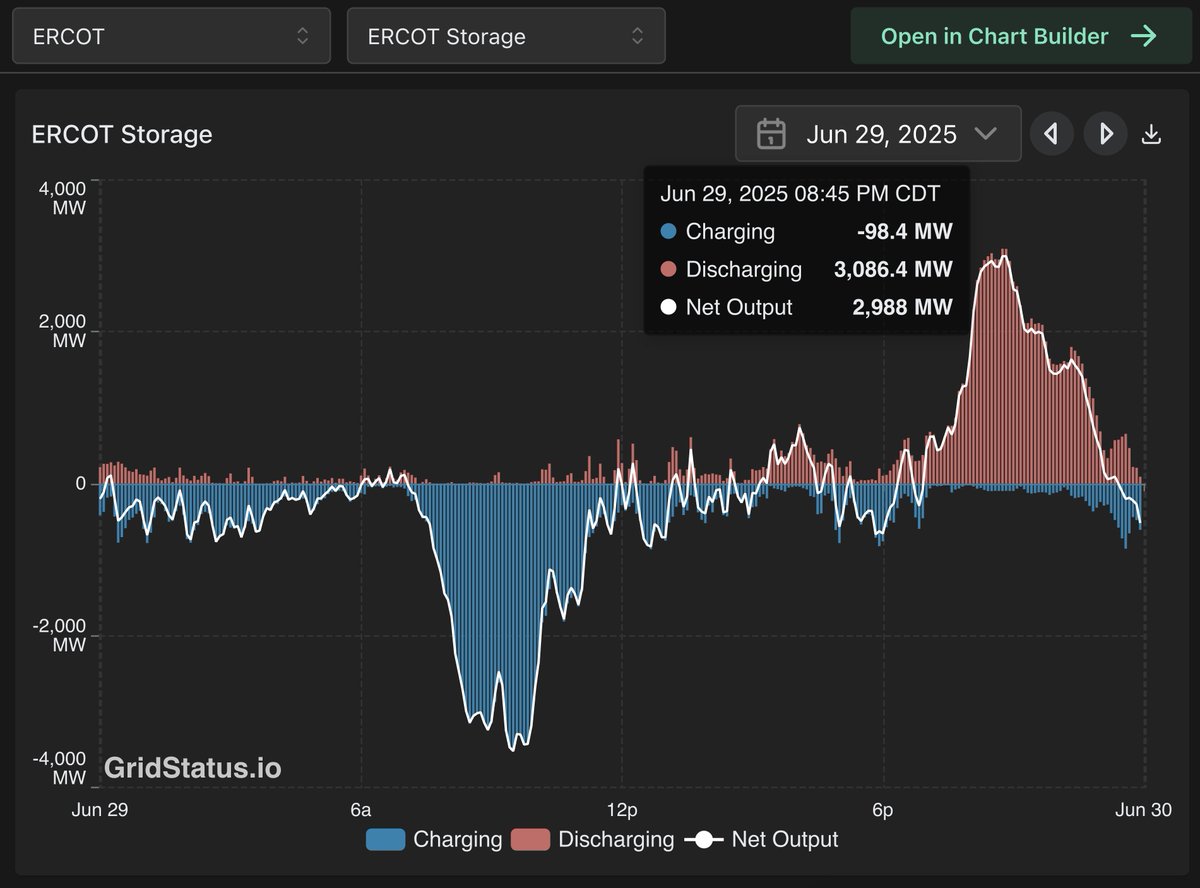Image resolution: width=1200 pixels, height=888 pixels.
Task: Click the -4,000 MW y-axis label
Action: (x=60, y=768)
